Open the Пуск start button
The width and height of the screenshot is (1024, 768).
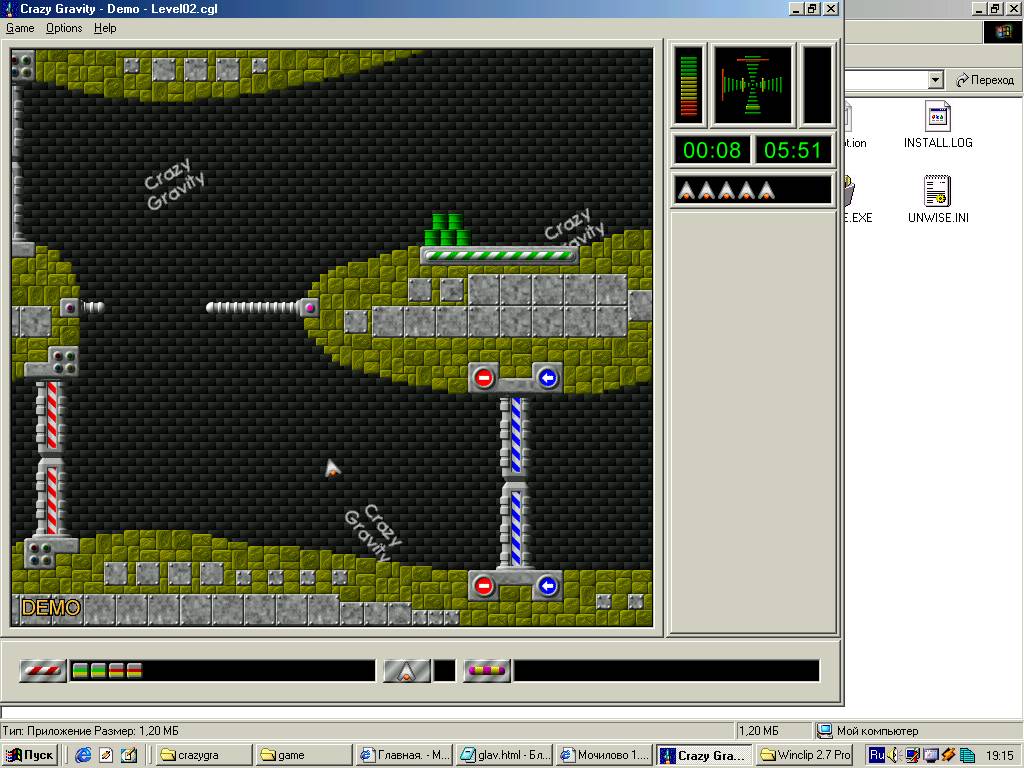30,756
